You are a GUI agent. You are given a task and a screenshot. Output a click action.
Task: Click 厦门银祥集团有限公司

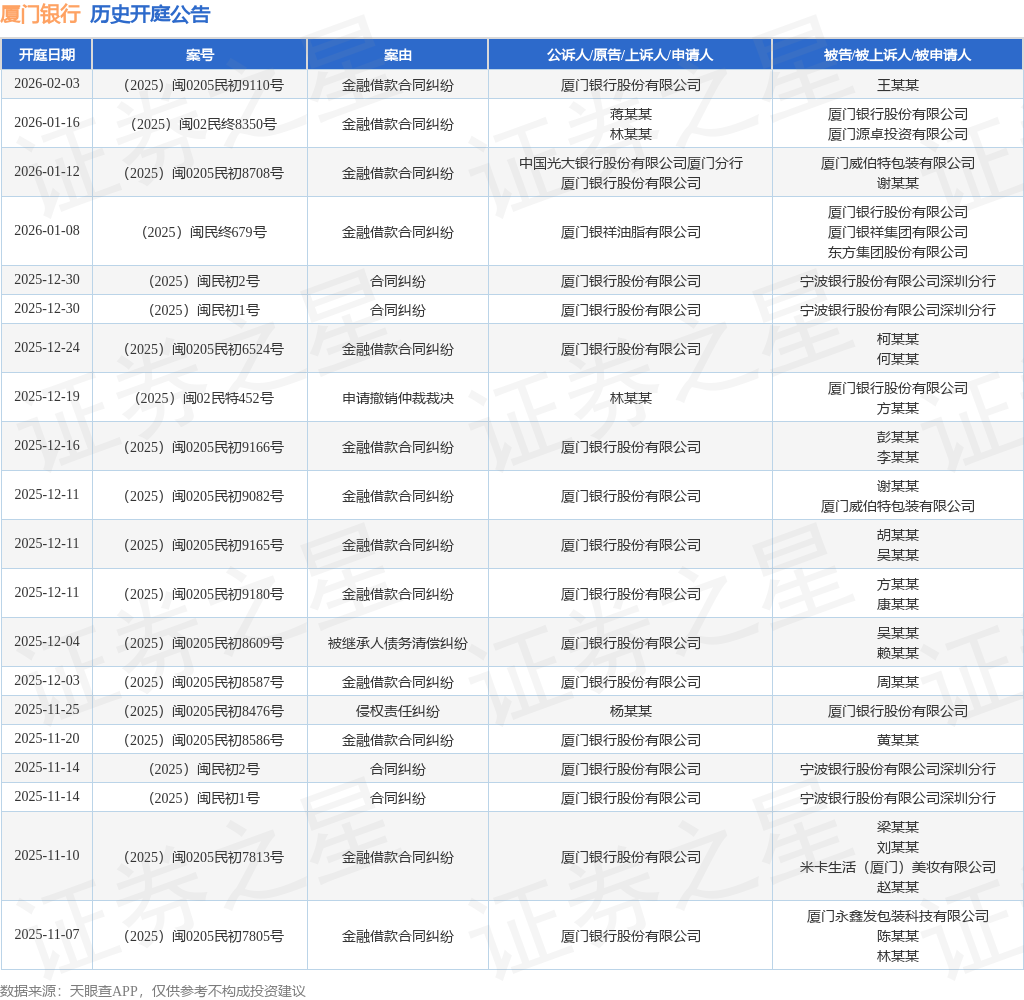point(897,232)
